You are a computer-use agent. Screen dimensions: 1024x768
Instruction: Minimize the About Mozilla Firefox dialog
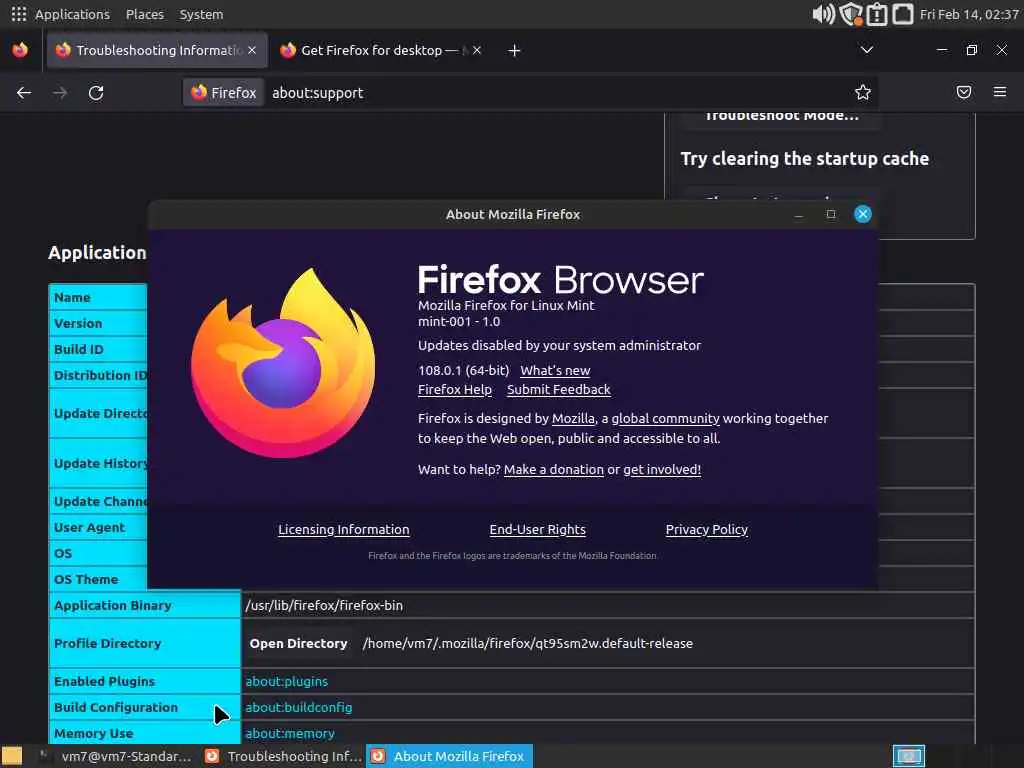coord(799,215)
